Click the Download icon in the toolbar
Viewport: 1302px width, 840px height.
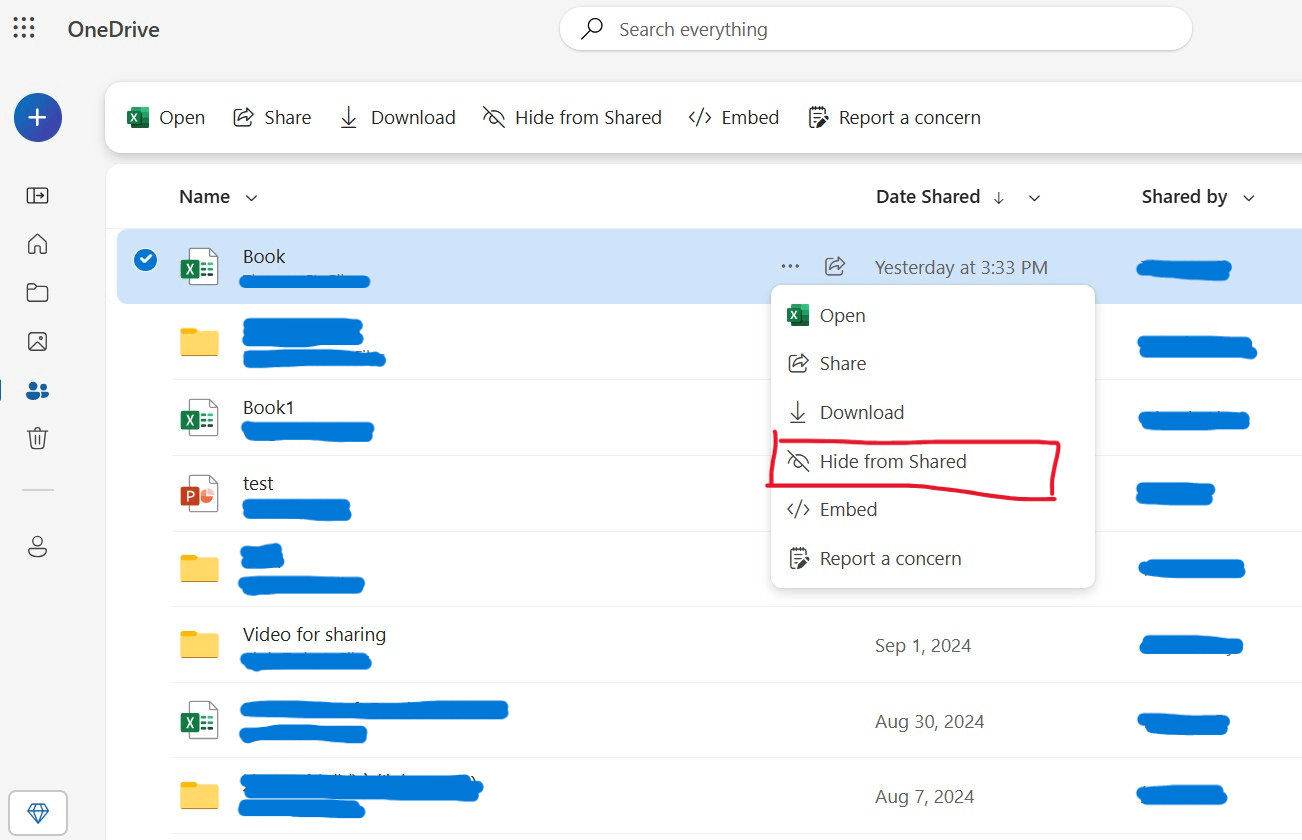[348, 117]
